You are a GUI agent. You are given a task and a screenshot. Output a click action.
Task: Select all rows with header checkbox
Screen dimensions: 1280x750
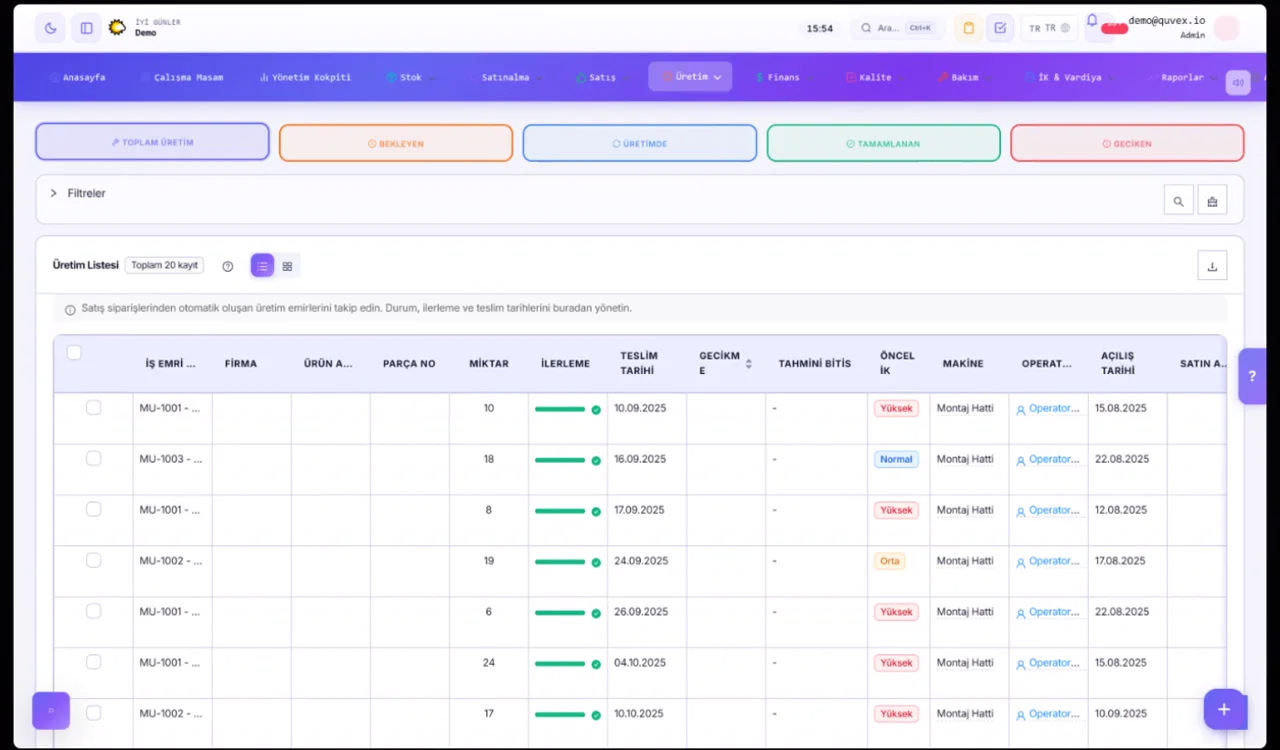(x=74, y=352)
